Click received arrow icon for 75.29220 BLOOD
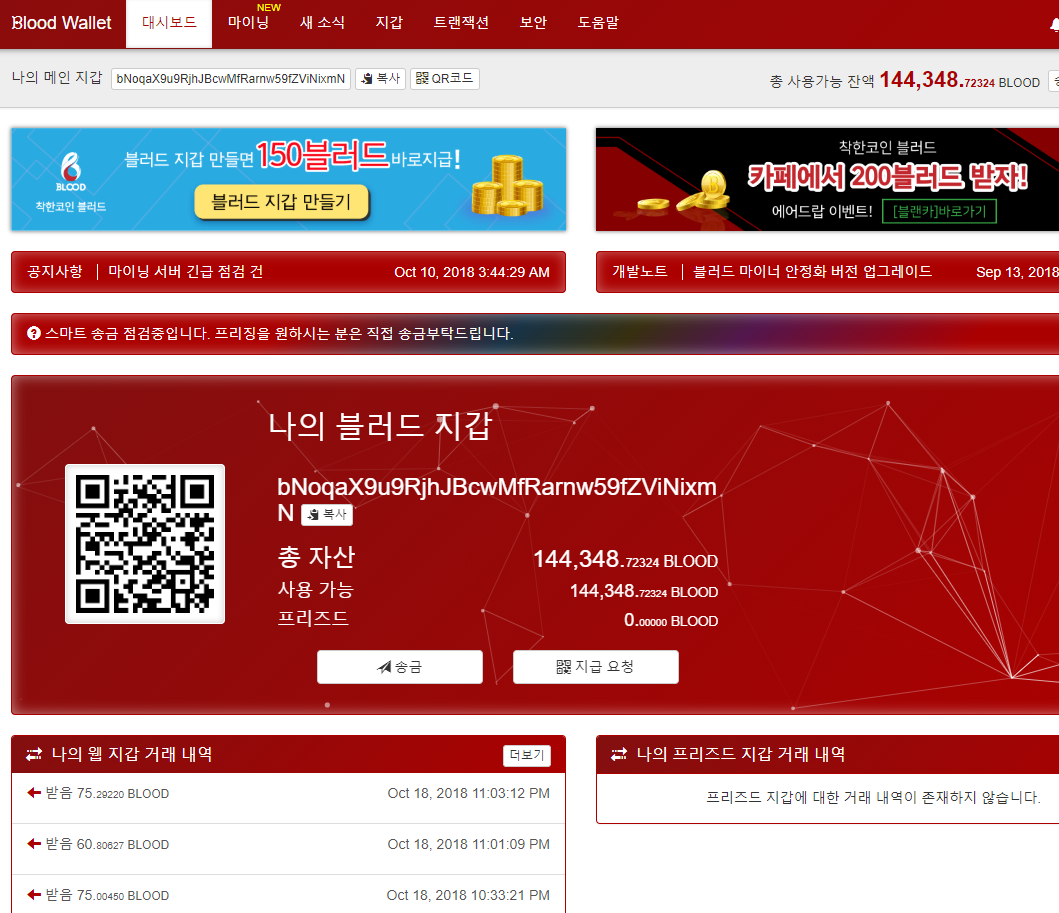The height and width of the screenshot is (913, 1059). tap(34, 793)
